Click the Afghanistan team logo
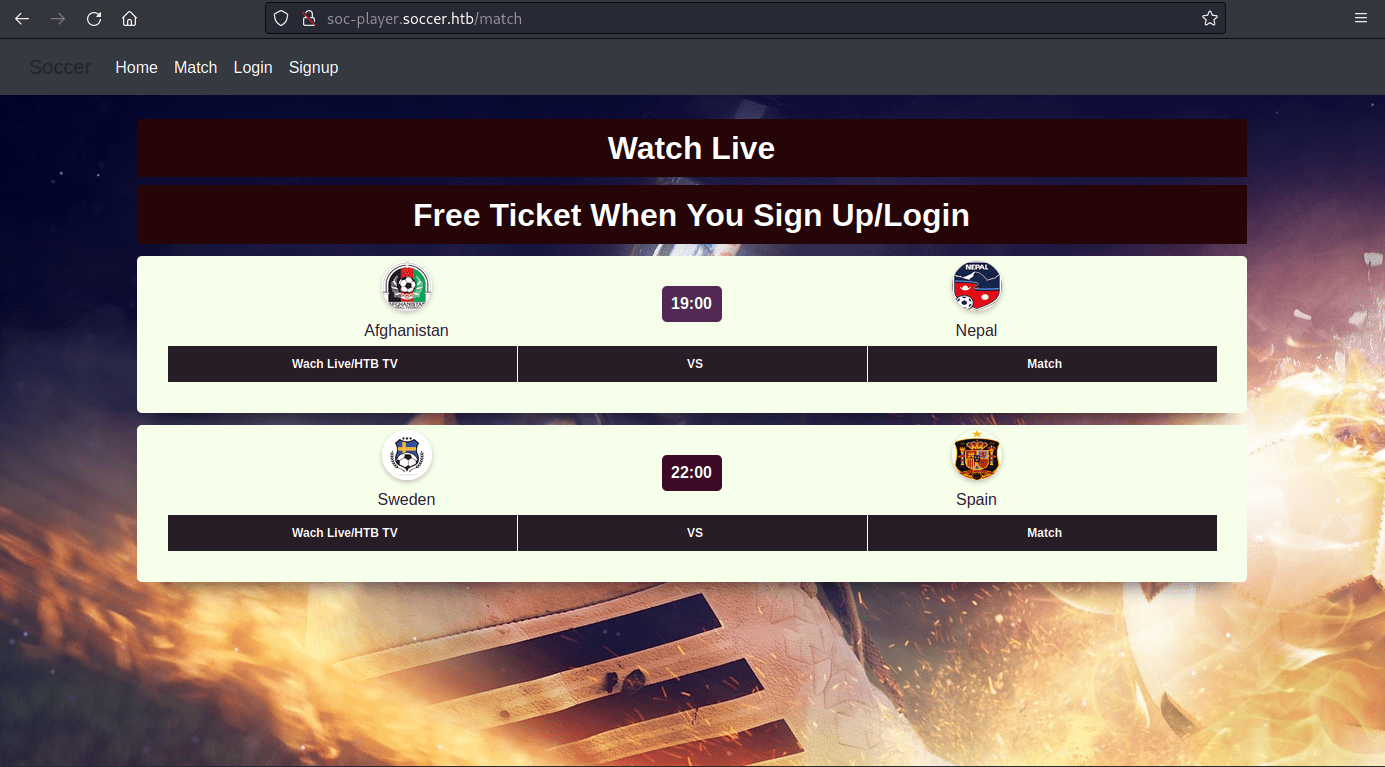This screenshot has width=1385, height=767. coord(407,288)
